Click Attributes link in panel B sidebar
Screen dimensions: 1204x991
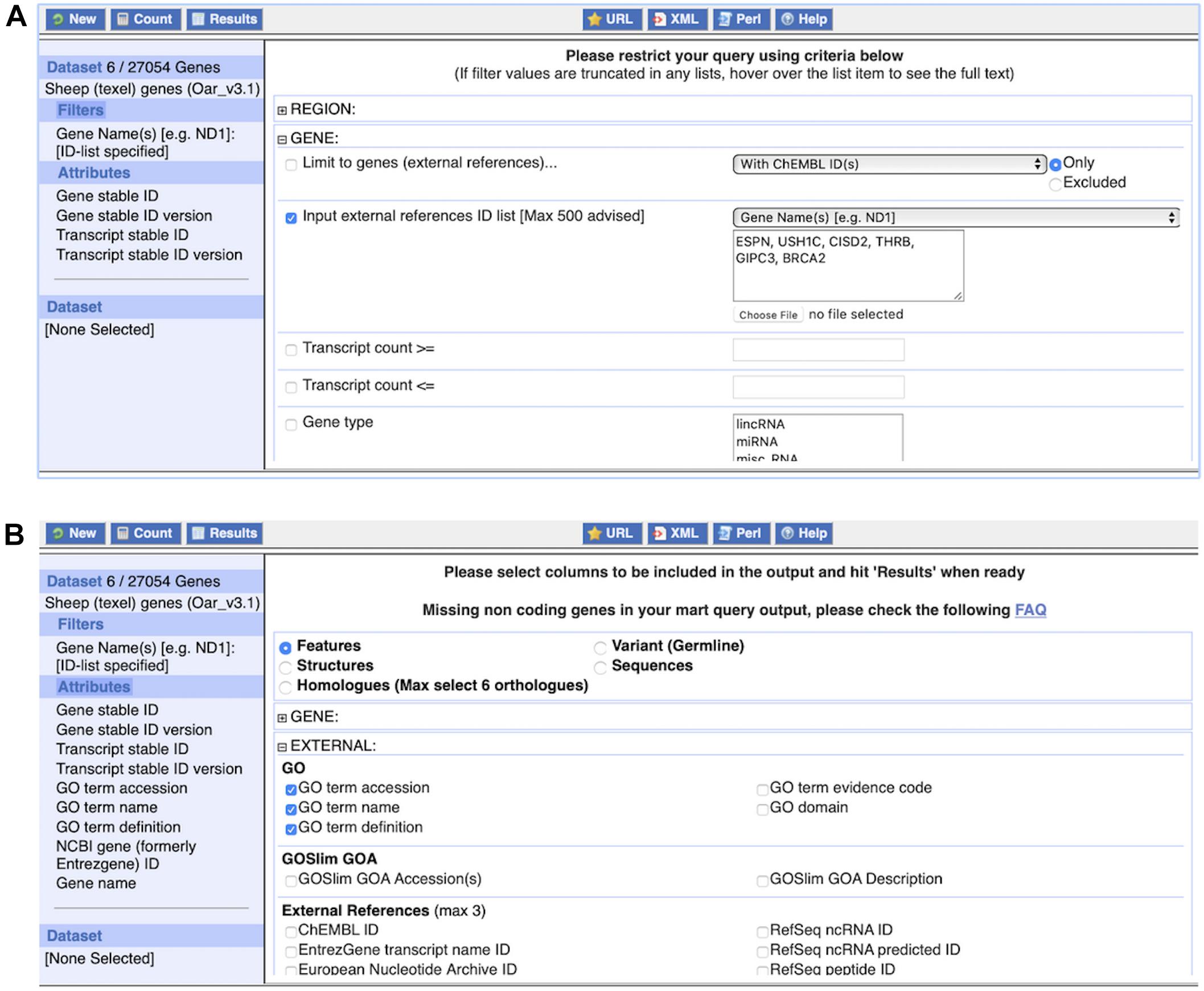coord(94,687)
